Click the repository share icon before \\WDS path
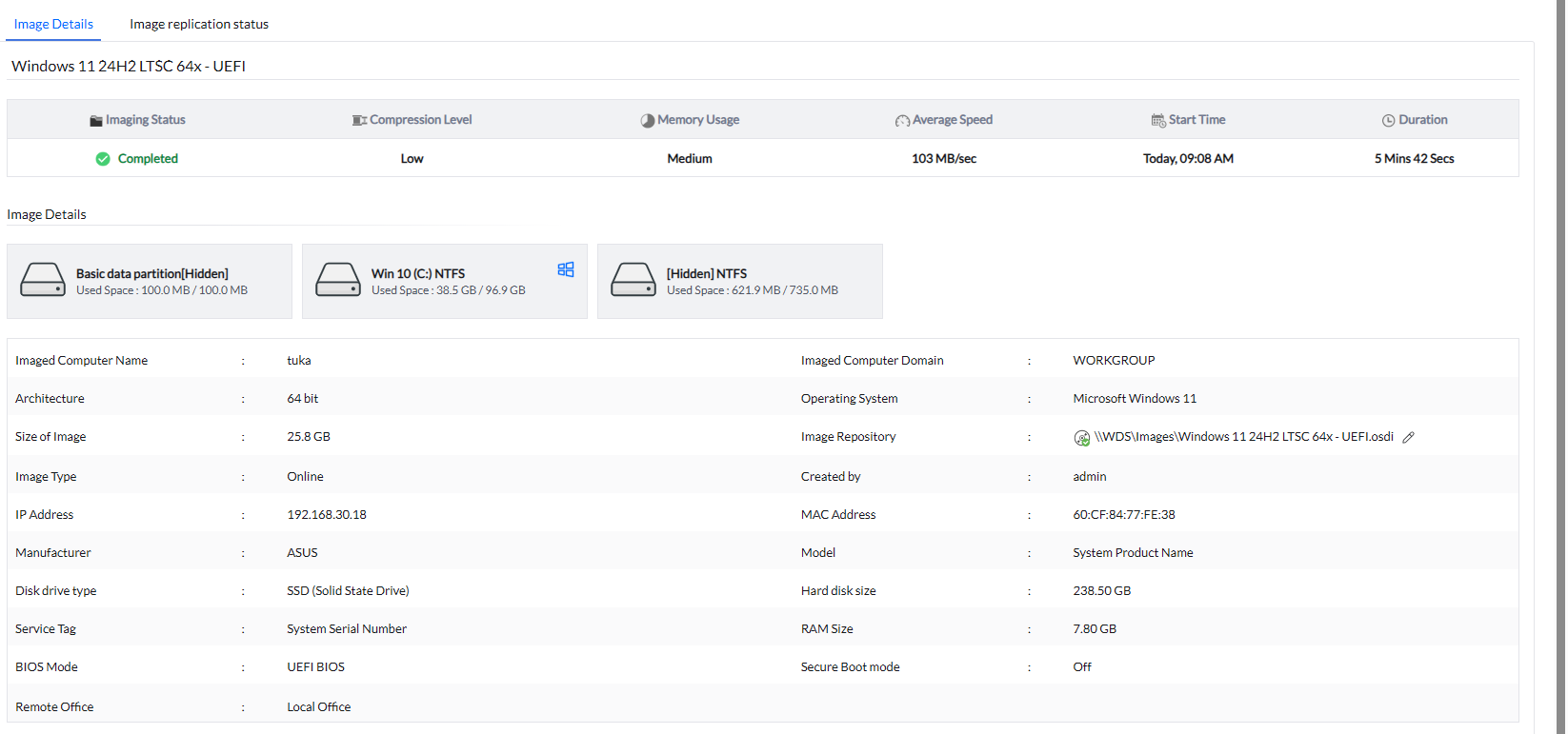This screenshot has width=1568, height=734. [x=1082, y=438]
